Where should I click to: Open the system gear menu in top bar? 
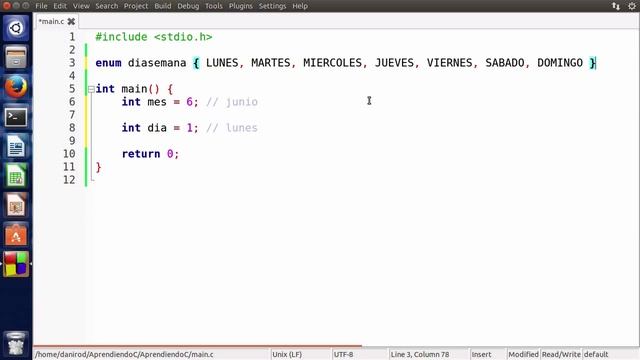(x=632, y=6)
